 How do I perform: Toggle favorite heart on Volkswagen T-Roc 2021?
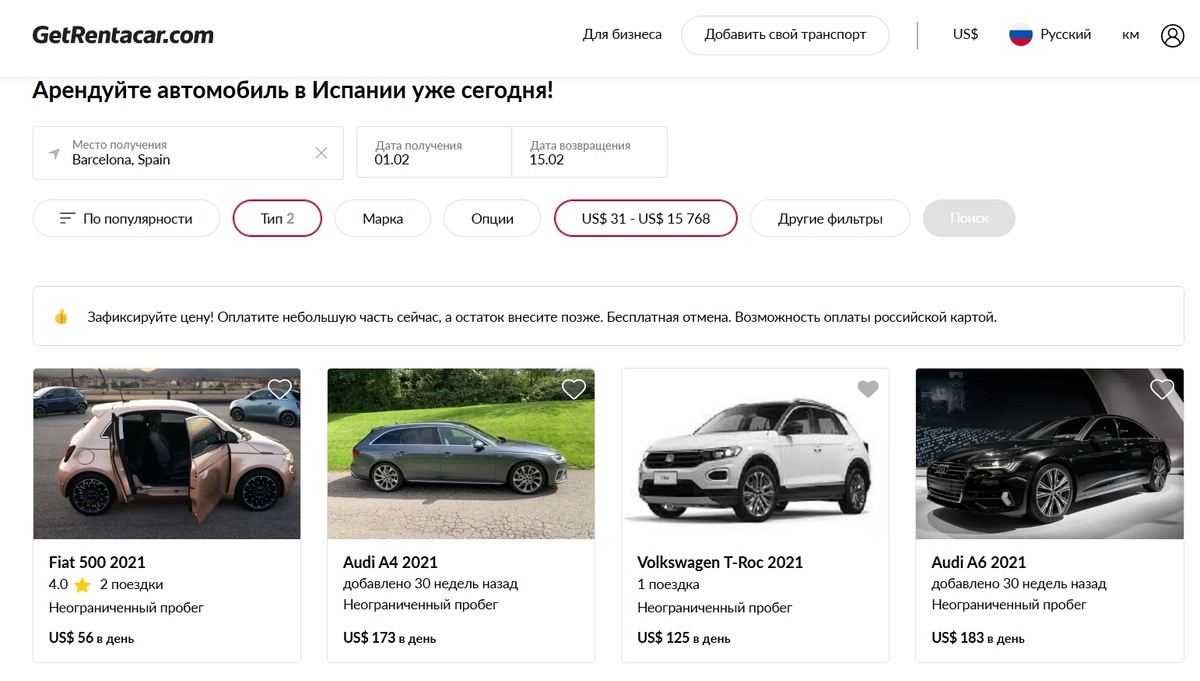(x=868, y=389)
